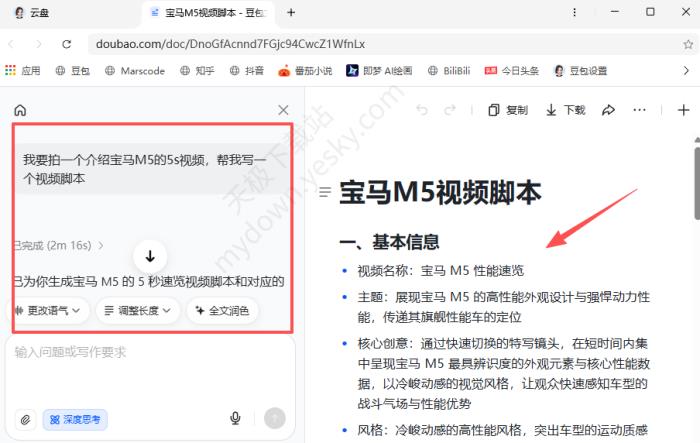Screen dimensions: 700x443
Task: Click the home icon in chat panel
Action: [x=20, y=111]
